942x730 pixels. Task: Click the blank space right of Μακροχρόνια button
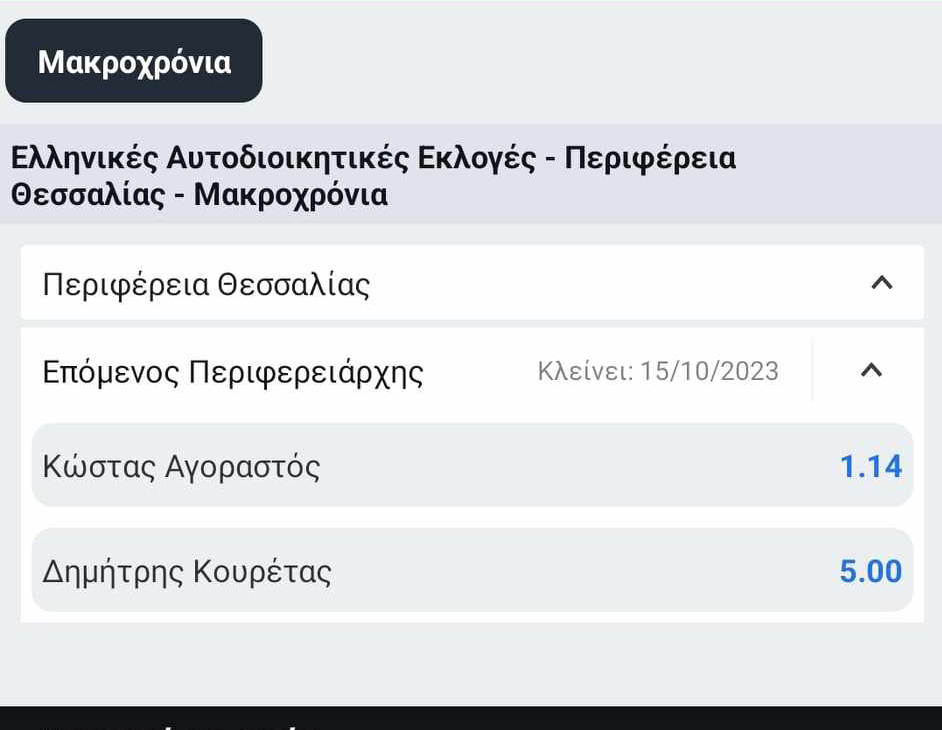600,62
